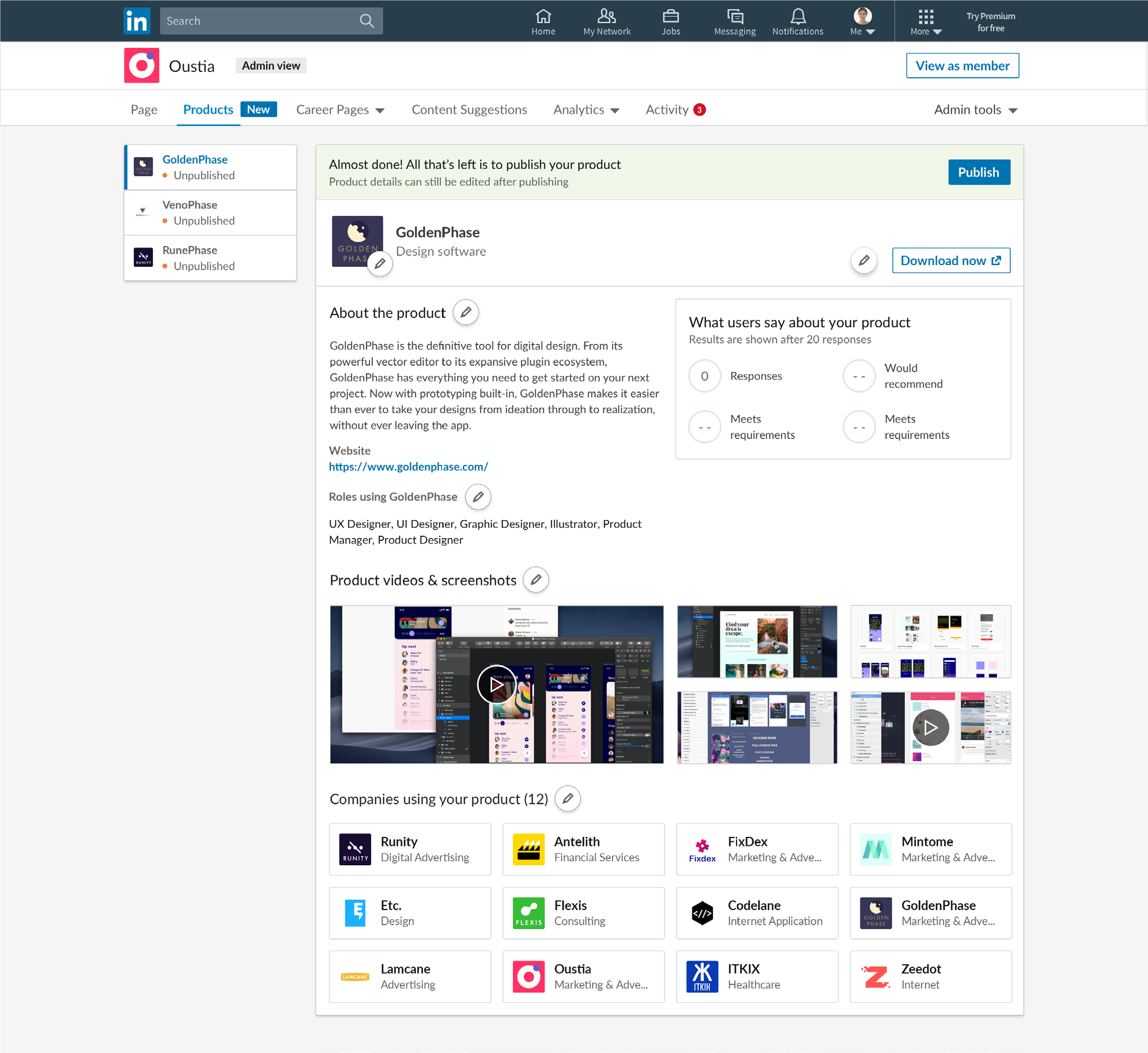Click the edit pencil icon on Companies using your product

[566, 798]
